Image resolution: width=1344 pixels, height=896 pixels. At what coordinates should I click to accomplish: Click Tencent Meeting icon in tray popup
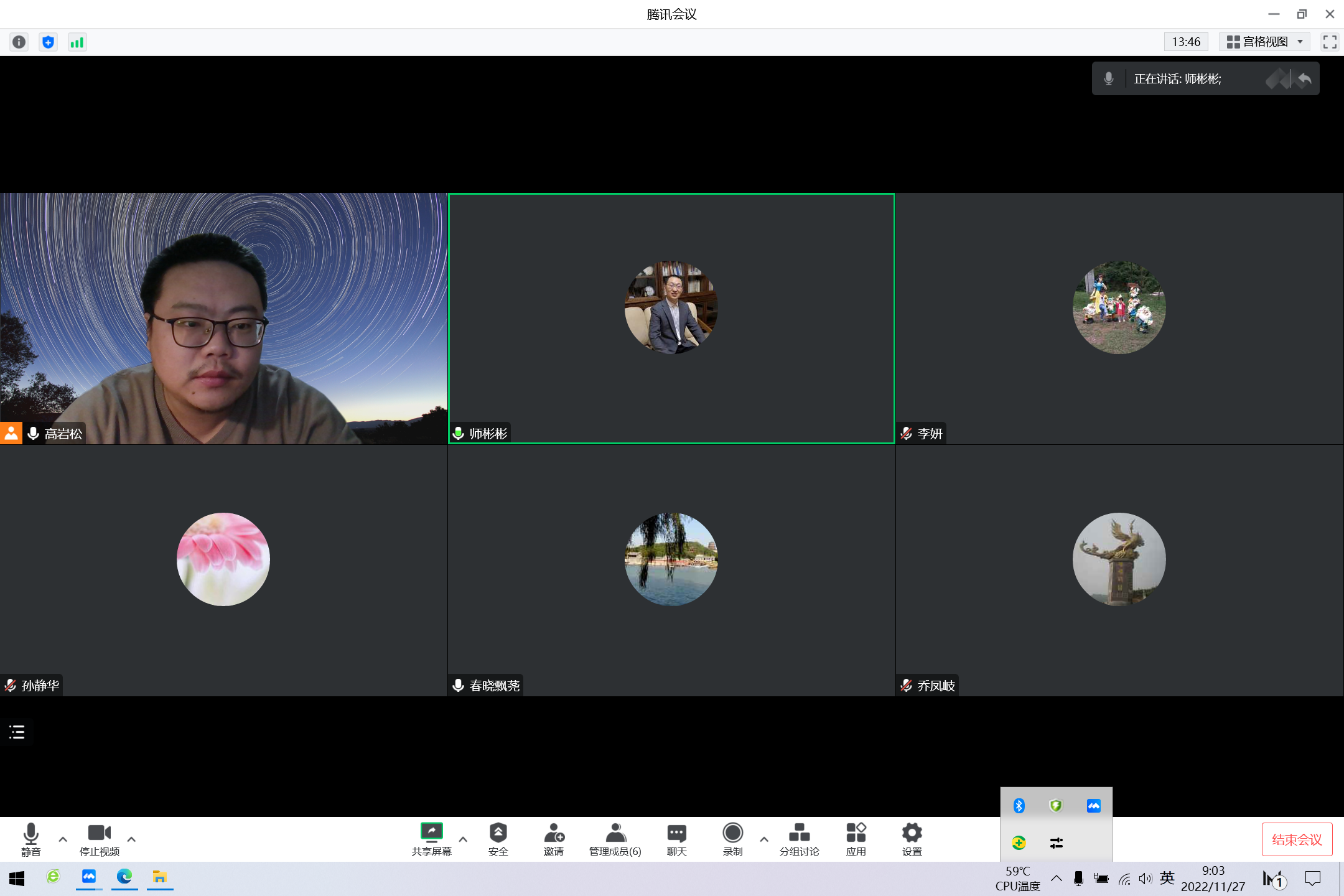(1094, 806)
